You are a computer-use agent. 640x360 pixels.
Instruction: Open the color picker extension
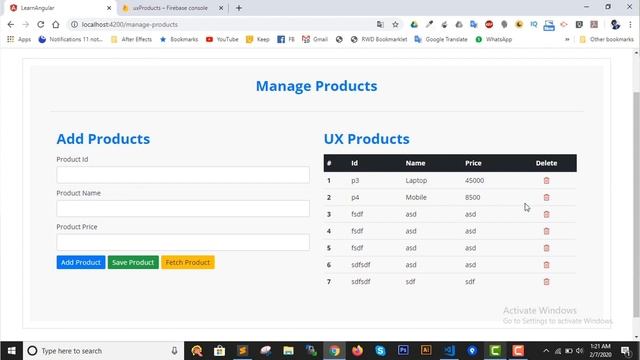[x=429, y=24]
